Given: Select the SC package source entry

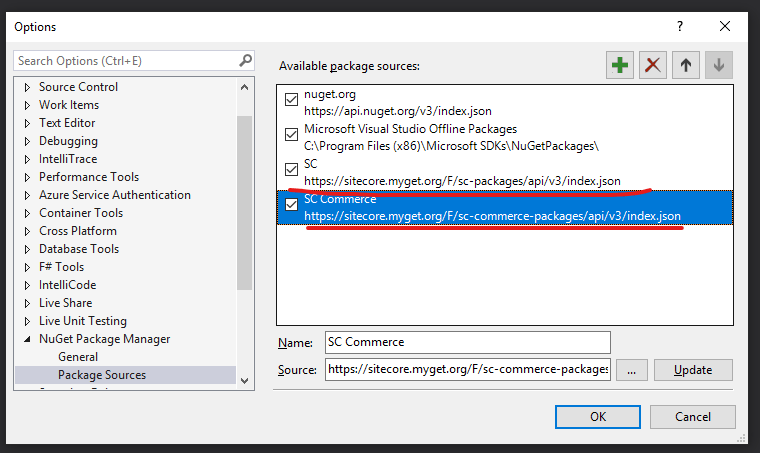Looking at the screenshot, I should coord(460,172).
